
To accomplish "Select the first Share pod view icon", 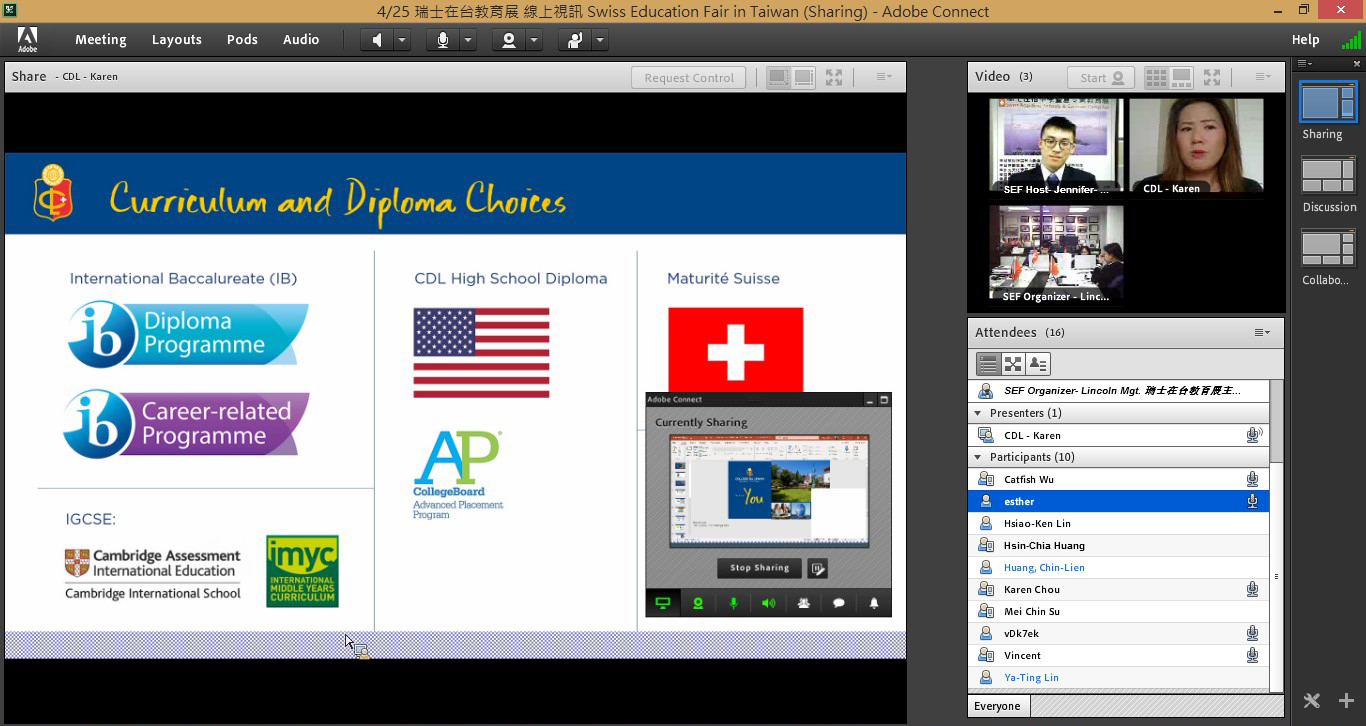I will click(x=778, y=77).
